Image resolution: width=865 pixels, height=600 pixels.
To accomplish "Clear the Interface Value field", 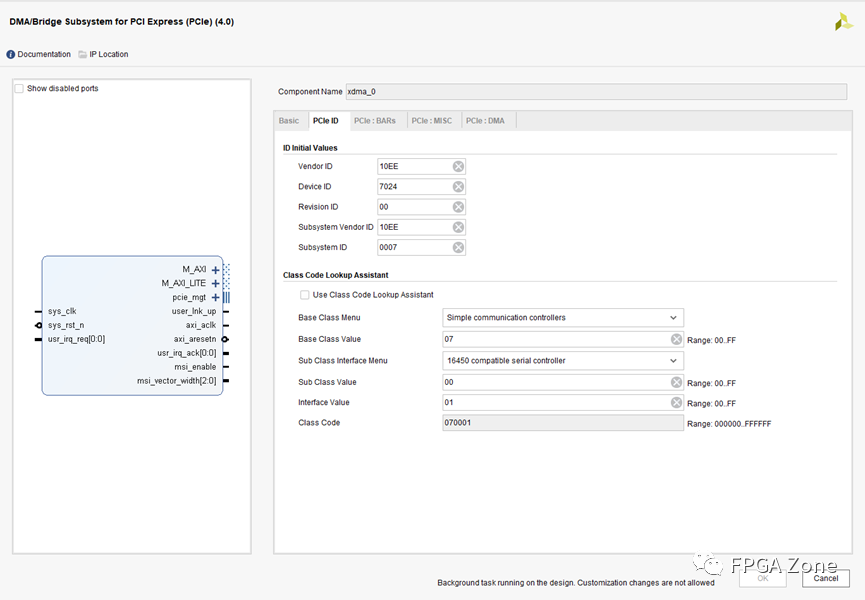I will [x=676, y=403].
